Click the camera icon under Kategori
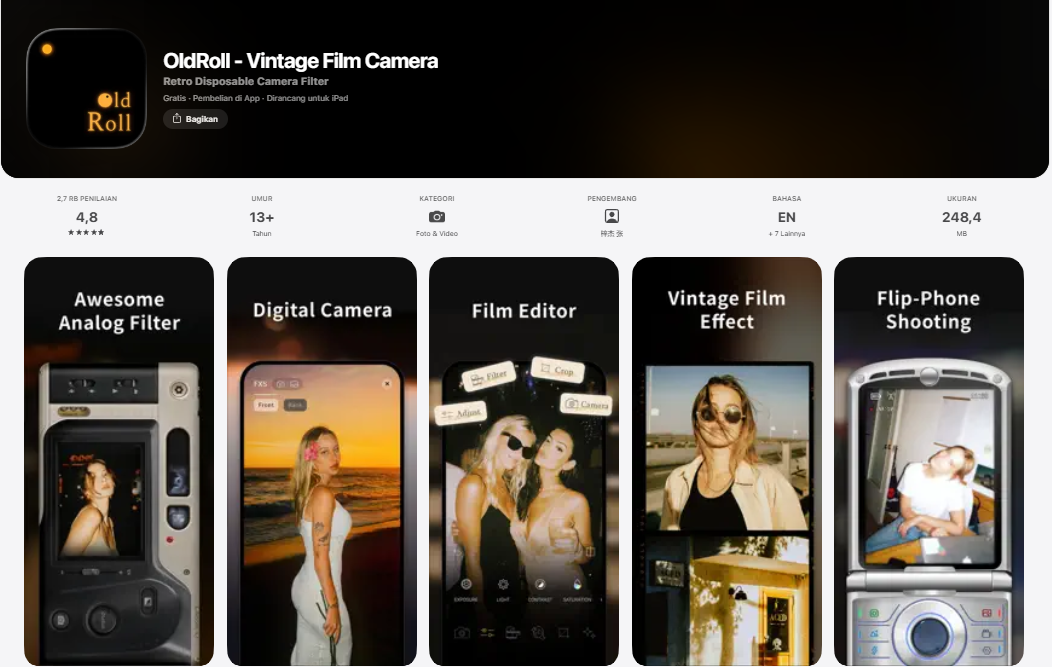Screen dimensions: 1052x667 pyautogui.click(x=437, y=216)
